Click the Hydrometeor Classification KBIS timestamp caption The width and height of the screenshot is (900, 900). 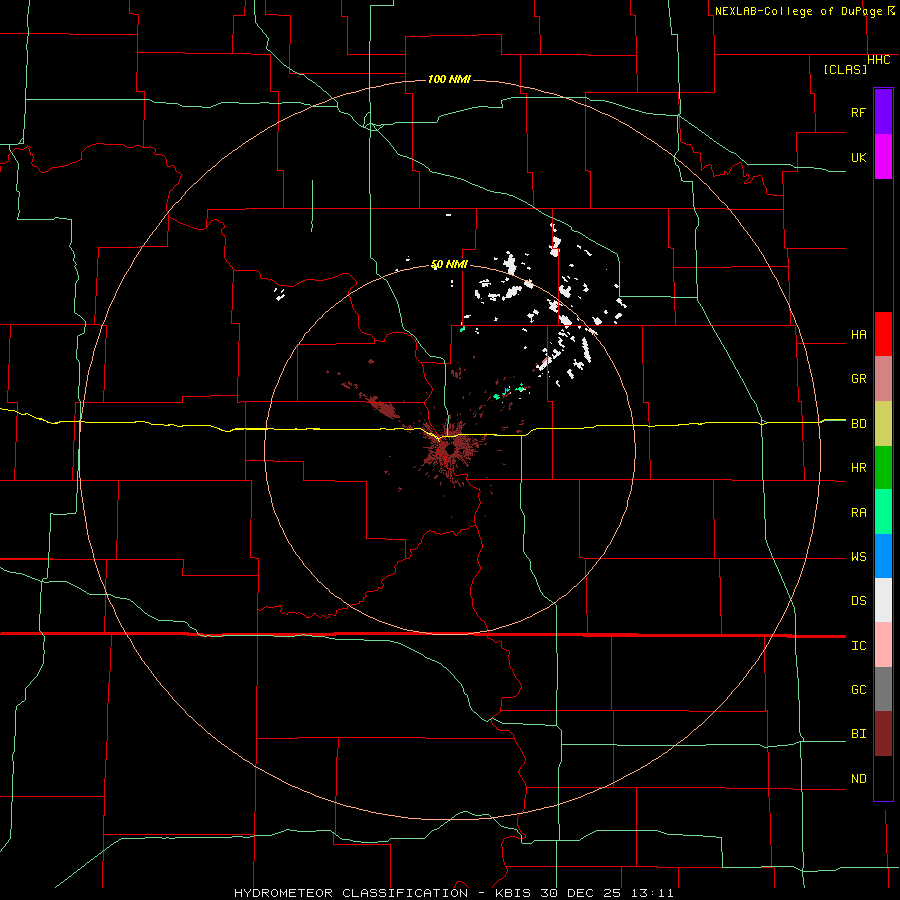[453, 893]
